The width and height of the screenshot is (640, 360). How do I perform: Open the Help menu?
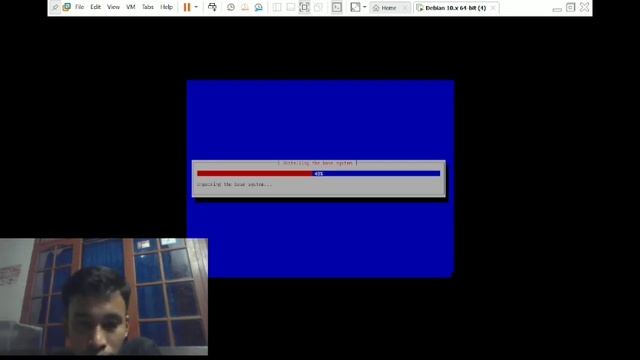pyautogui.click(x=166, y=7)
